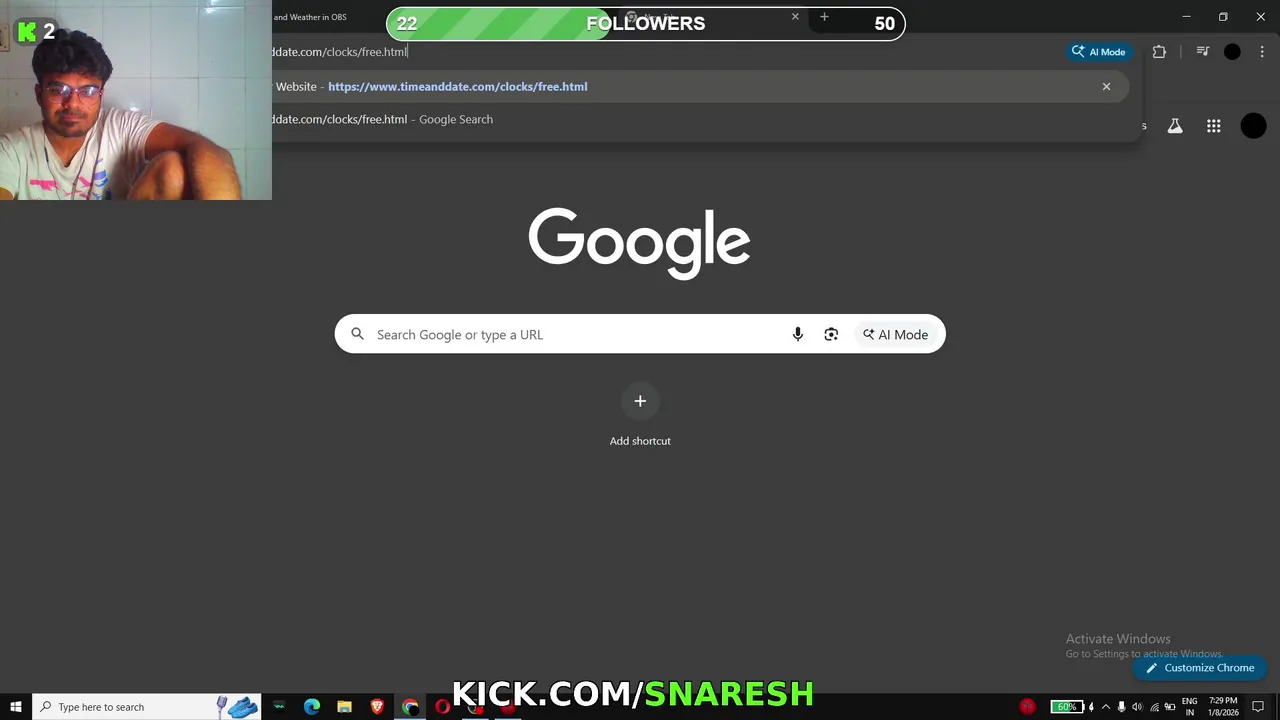The width and height of the screenshot is (1280, 720).
Task: Restore down the Chrome window
Action: (1223, 17)
